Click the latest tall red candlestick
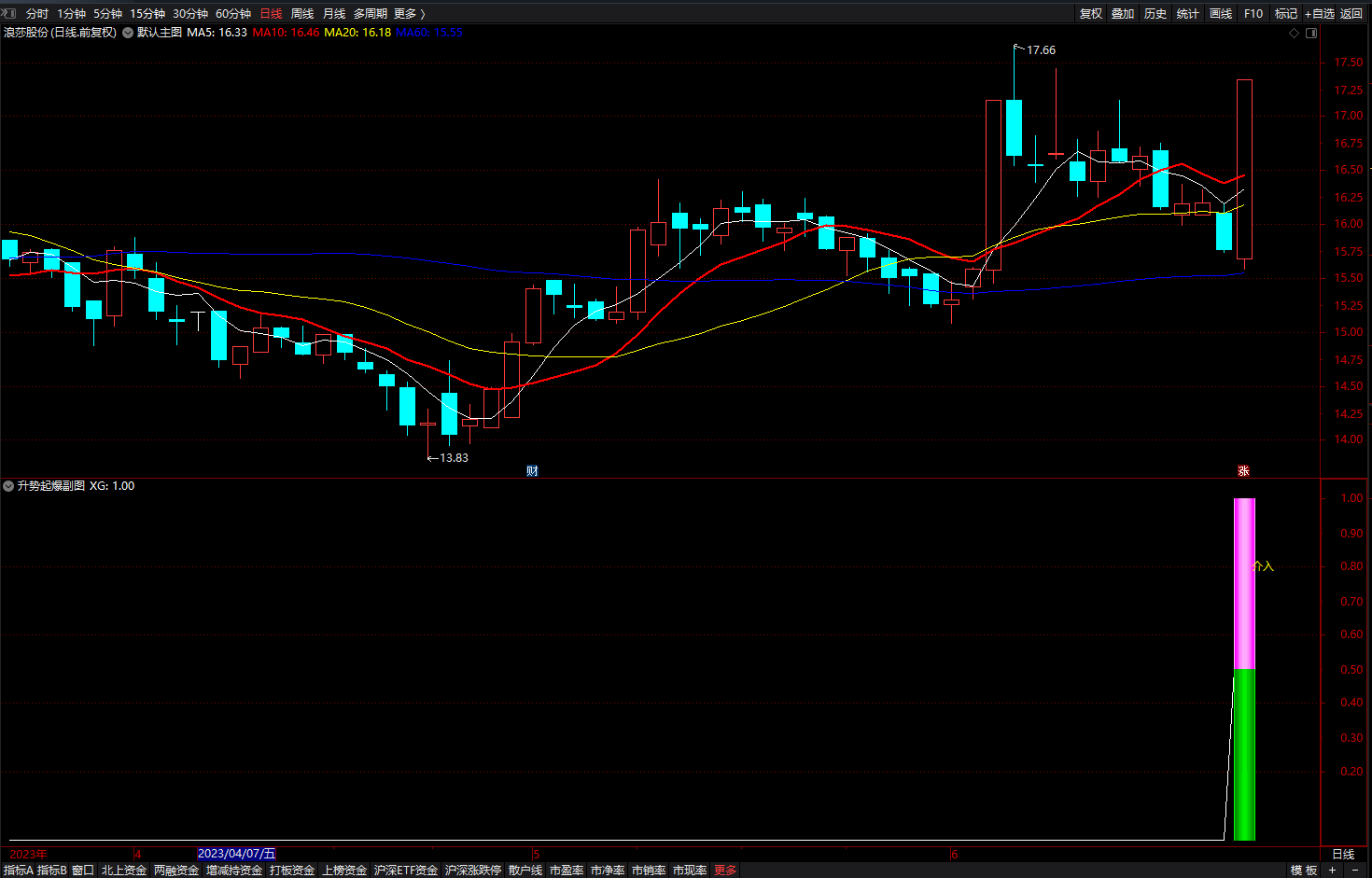1372x878 pixels. [1244, 170]
